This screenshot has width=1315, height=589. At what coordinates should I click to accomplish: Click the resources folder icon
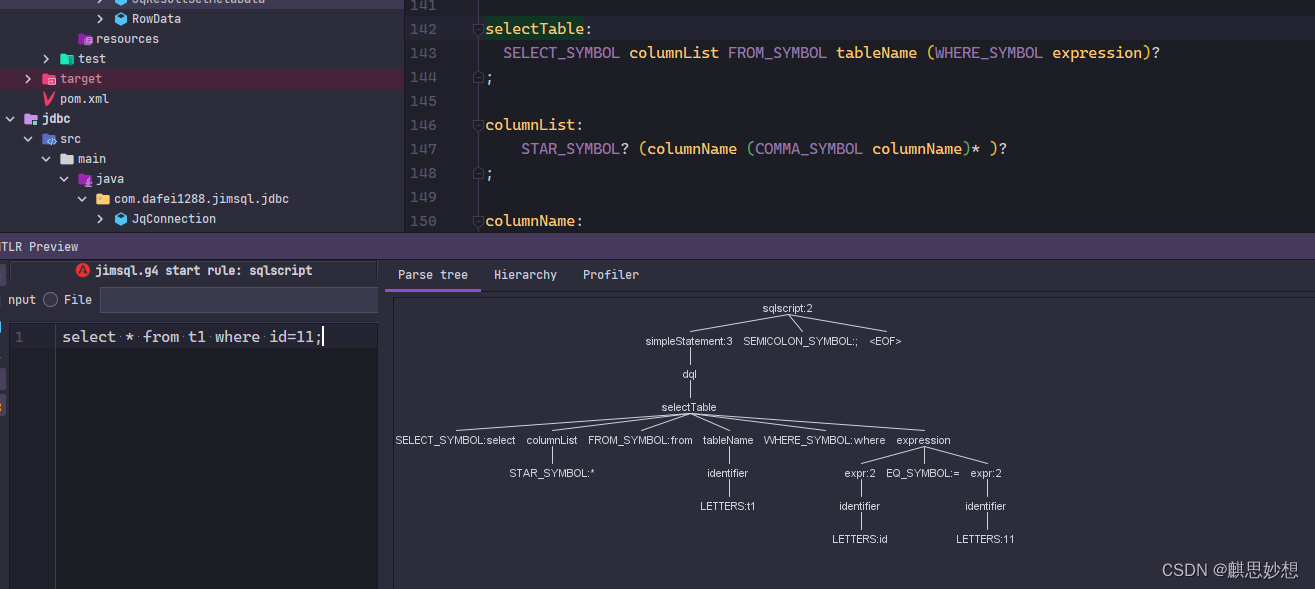point(85,38)
